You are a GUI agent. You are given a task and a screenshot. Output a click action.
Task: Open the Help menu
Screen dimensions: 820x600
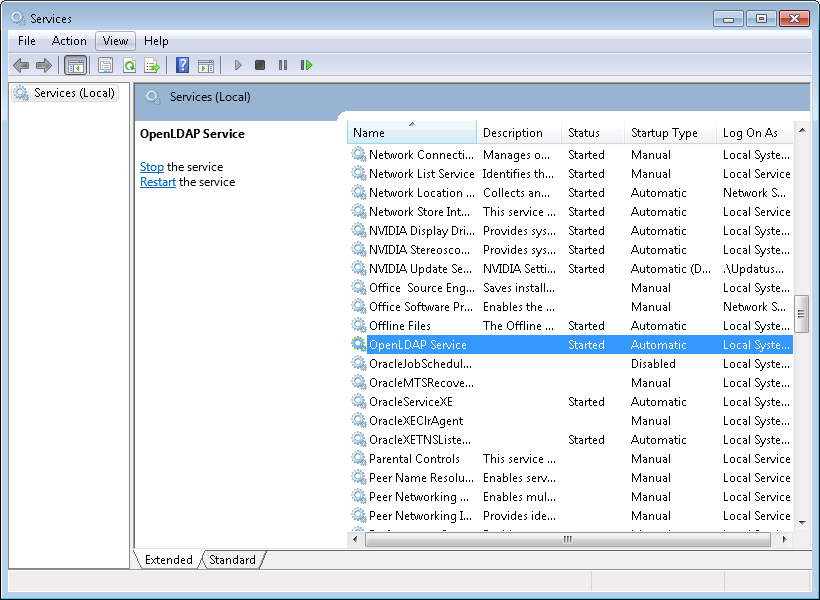click(156, 41)
